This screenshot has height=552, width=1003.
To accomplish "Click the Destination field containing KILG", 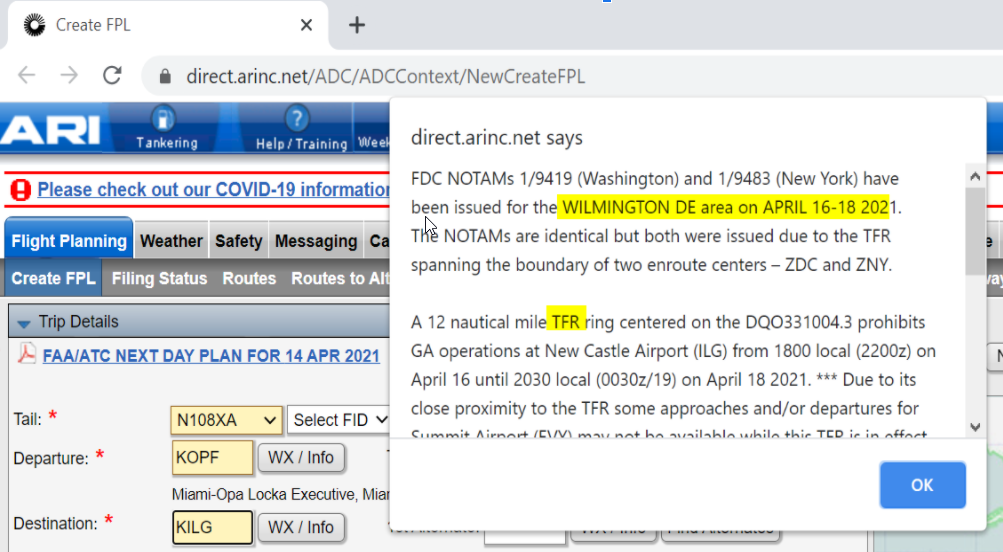I will pos(212,527).
